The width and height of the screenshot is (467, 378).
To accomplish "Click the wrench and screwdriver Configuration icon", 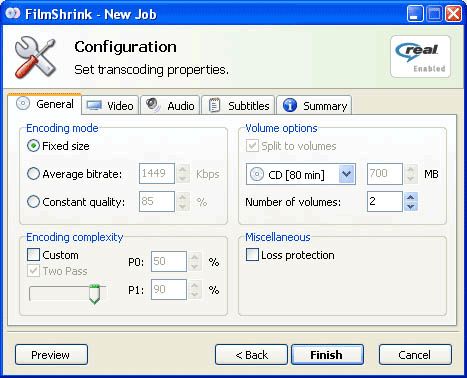I will 35,57.
